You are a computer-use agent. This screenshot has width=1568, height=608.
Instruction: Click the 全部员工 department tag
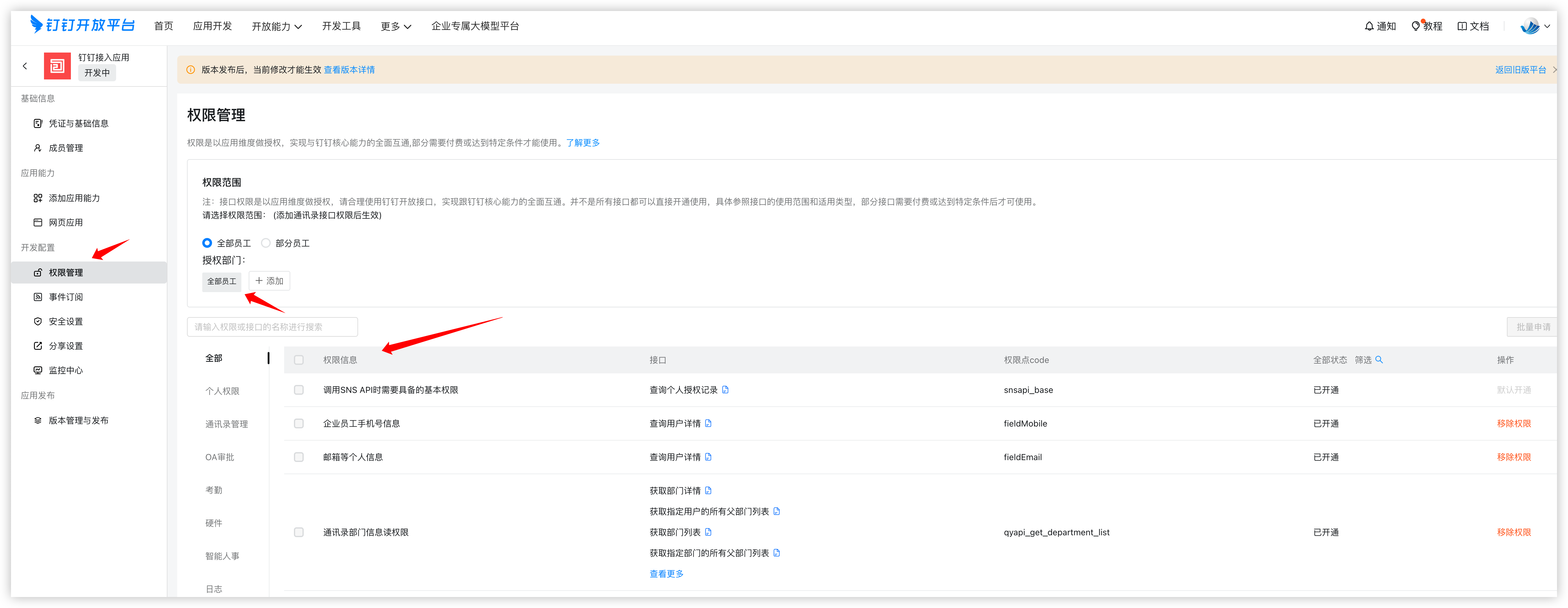[222, 281]
